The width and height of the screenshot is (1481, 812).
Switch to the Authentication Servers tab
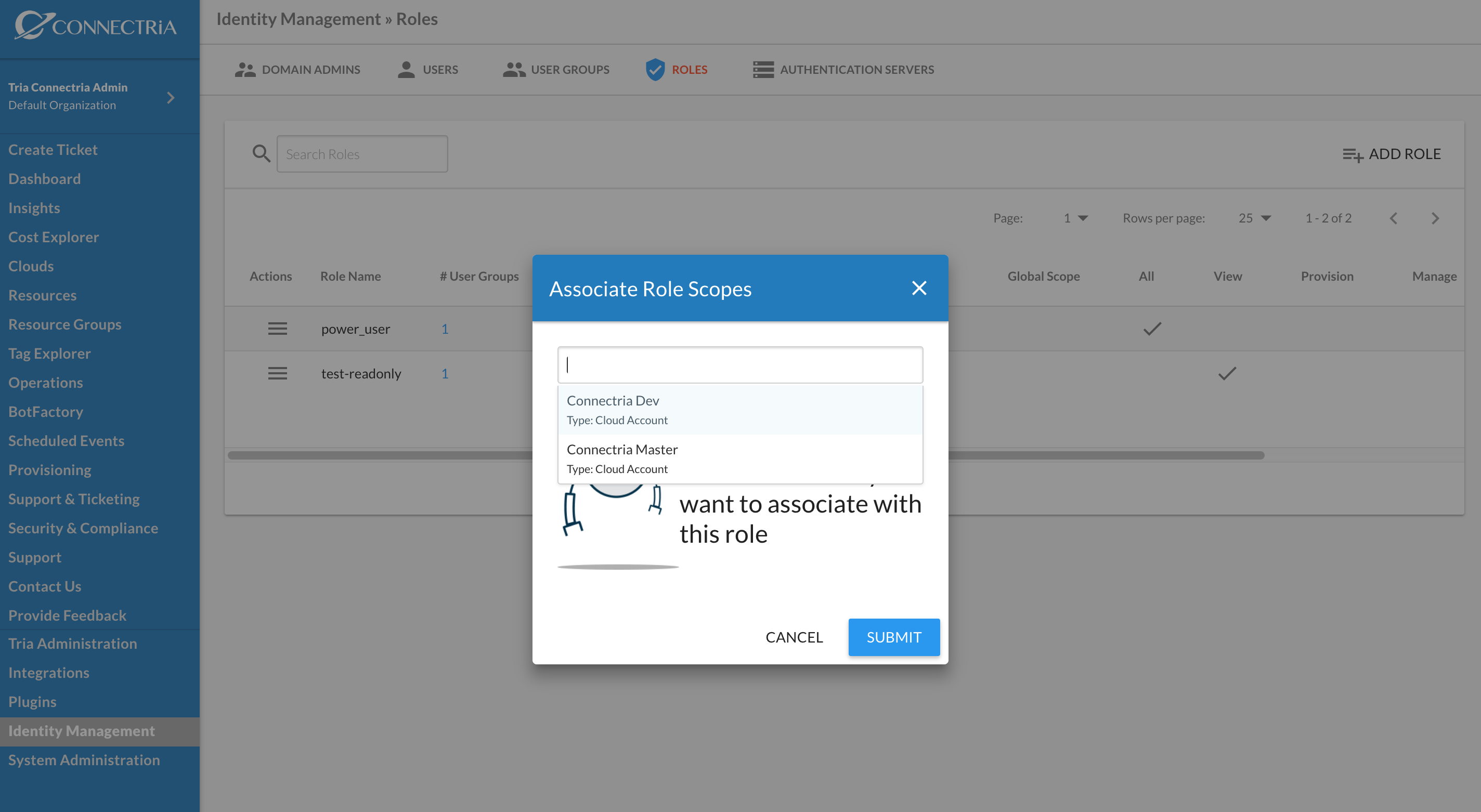843,70
